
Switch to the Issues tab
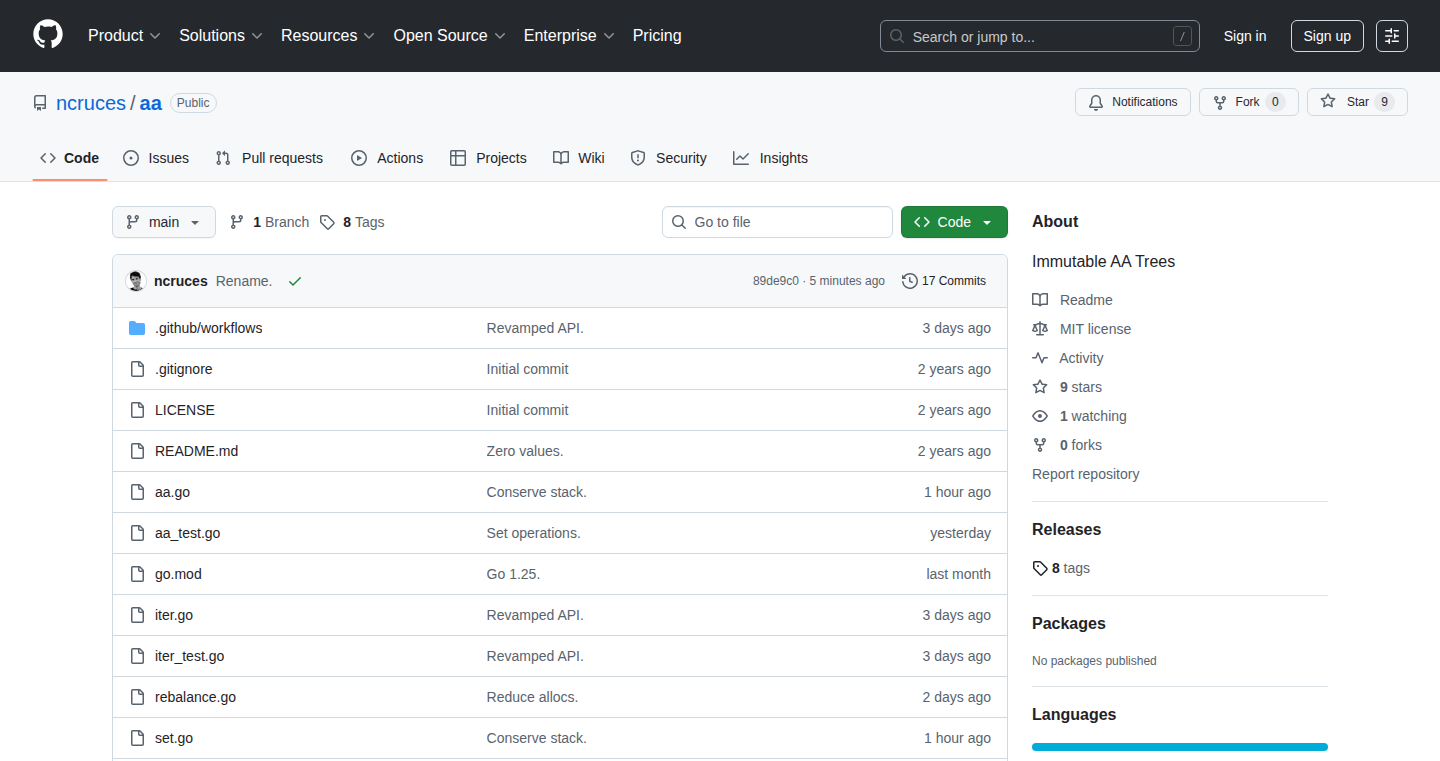[x=156, y=158]
